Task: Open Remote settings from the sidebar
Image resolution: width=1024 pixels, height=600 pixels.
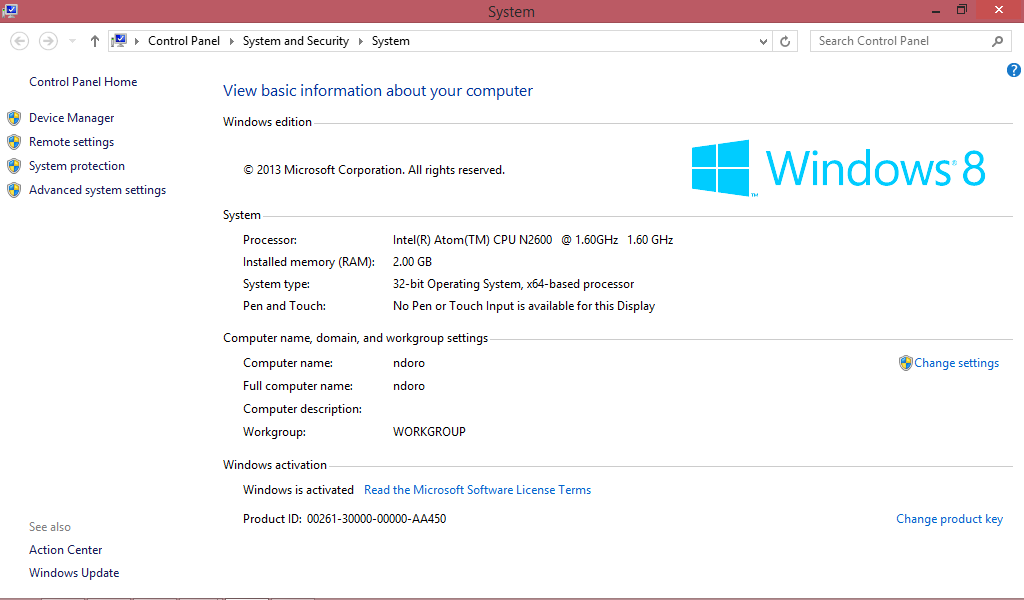Action: point(71,142)
